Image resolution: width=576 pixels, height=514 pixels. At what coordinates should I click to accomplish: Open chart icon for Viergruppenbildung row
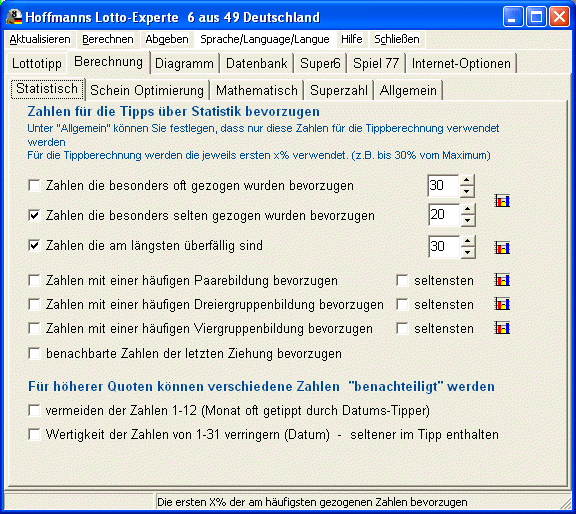pyautogui.click(x=502, y=328)
